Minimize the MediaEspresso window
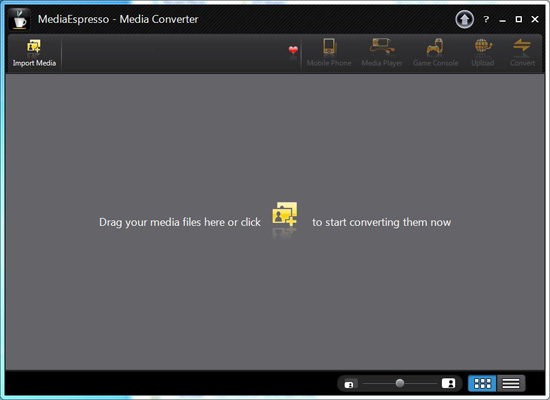This screenshot has width=550, height=400. click(x=502, y=20)
